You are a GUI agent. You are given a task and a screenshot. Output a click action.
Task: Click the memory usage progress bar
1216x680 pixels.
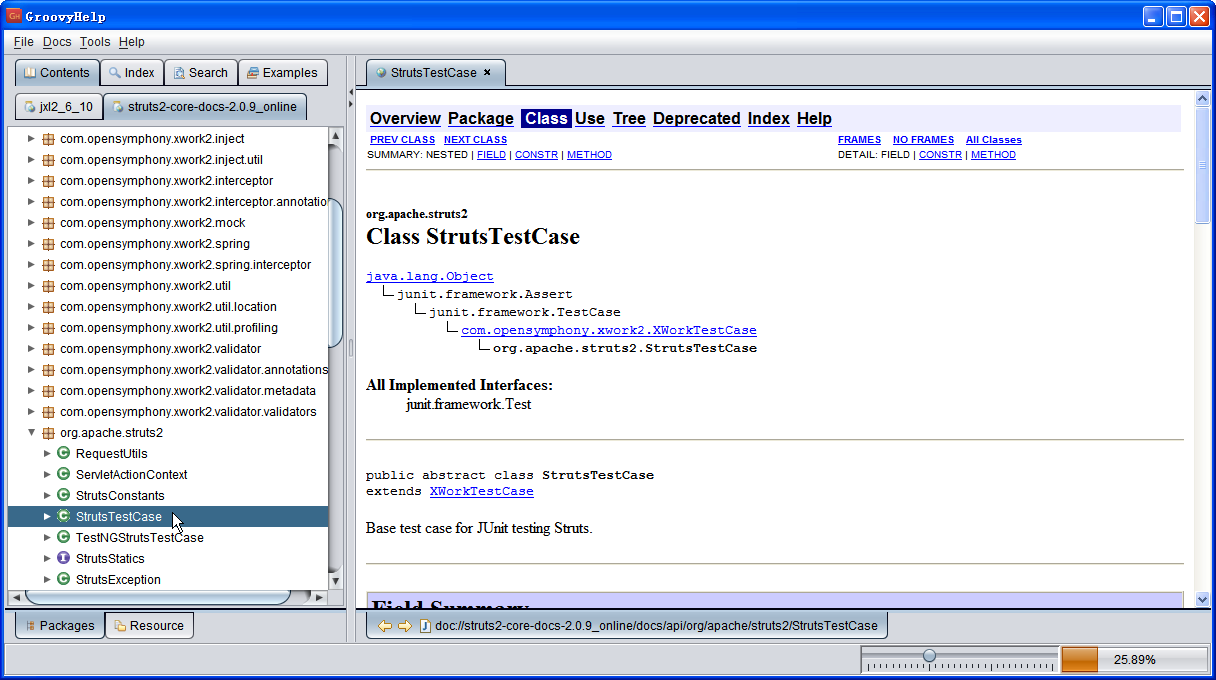1134,660
